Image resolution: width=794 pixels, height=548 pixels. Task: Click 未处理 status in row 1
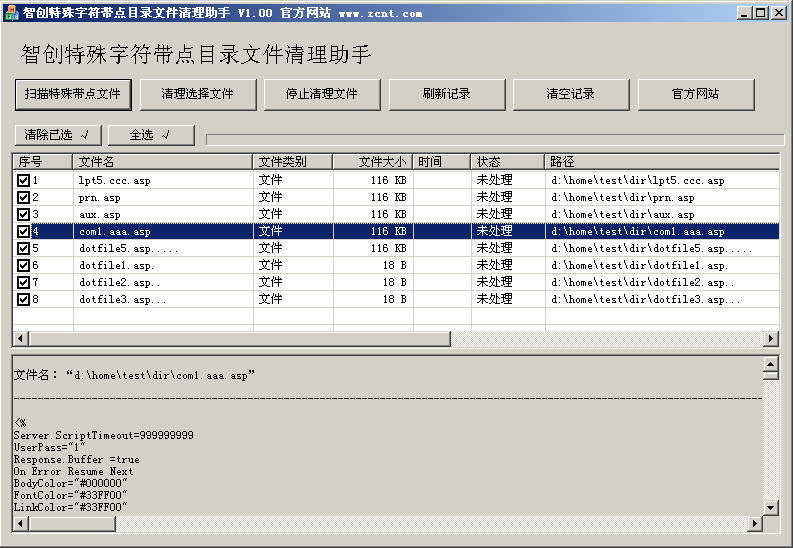click(494, 180)
